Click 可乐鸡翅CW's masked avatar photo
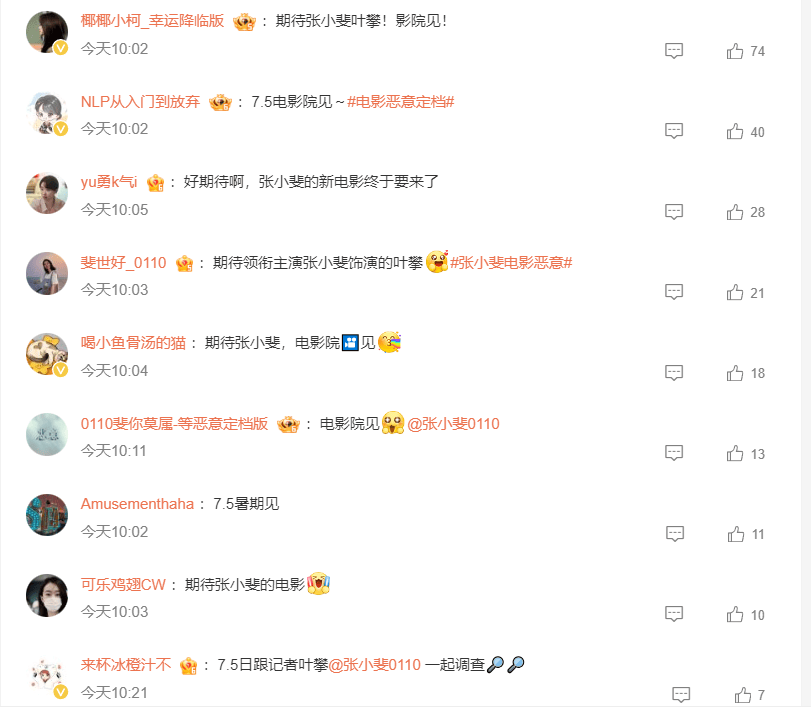The width and height of the screenshot is (811, 708). click(x=47, y=595)
